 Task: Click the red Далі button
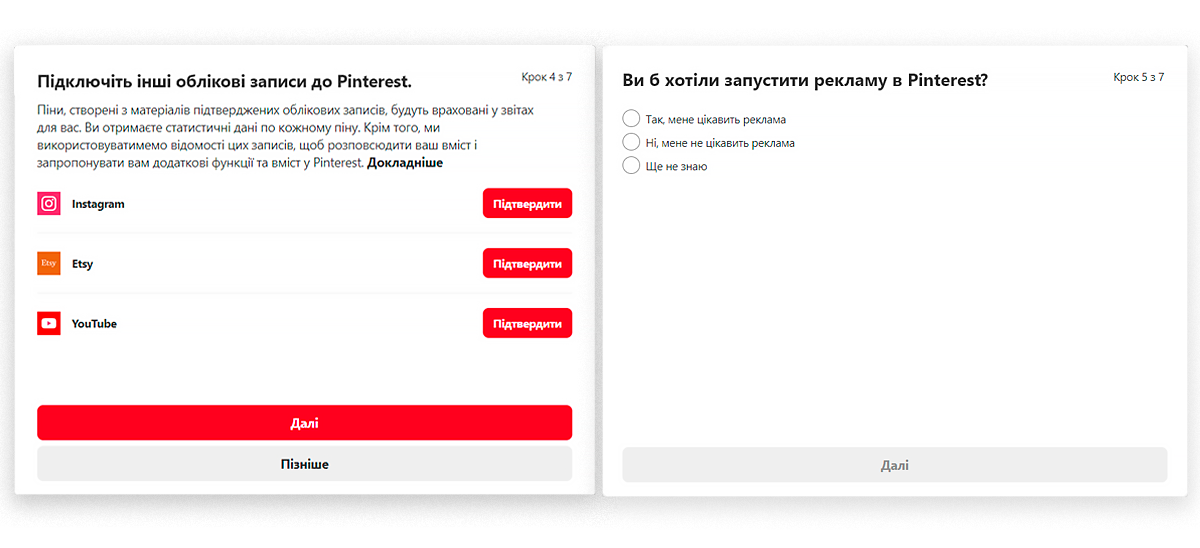[305, 423]
